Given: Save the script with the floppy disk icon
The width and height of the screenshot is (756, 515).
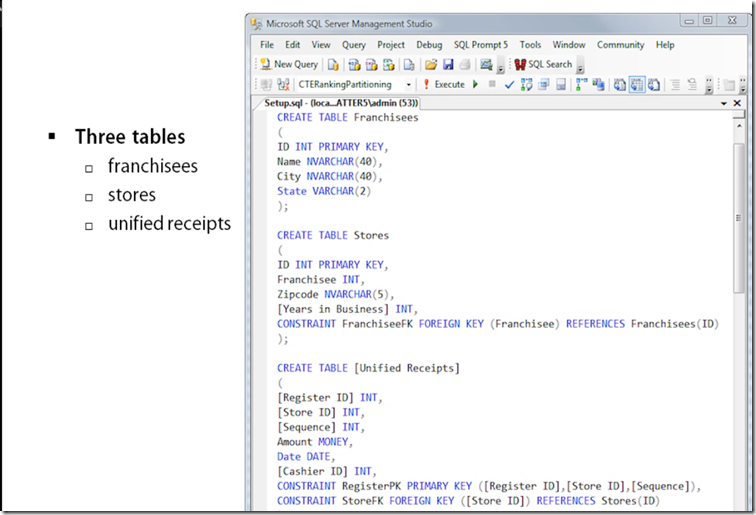Looking at the screenshot, I should pos(448,65).
